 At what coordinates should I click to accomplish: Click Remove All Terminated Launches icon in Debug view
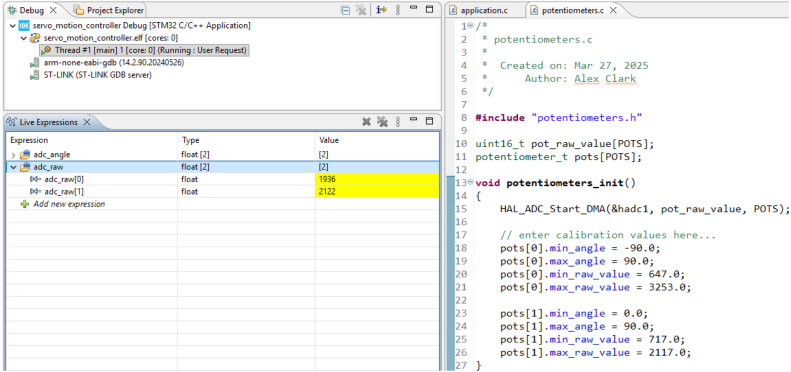(361, 10)
